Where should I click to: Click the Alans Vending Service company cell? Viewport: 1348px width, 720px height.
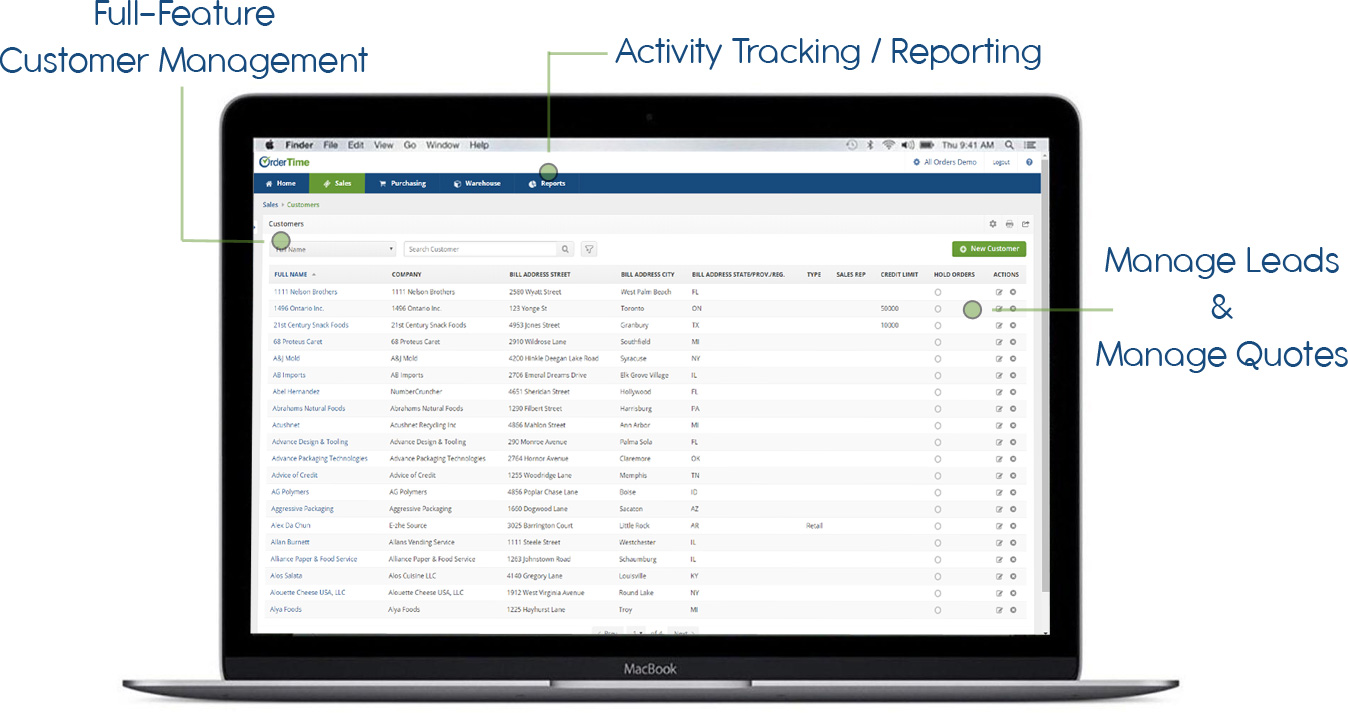pos(421,542)
